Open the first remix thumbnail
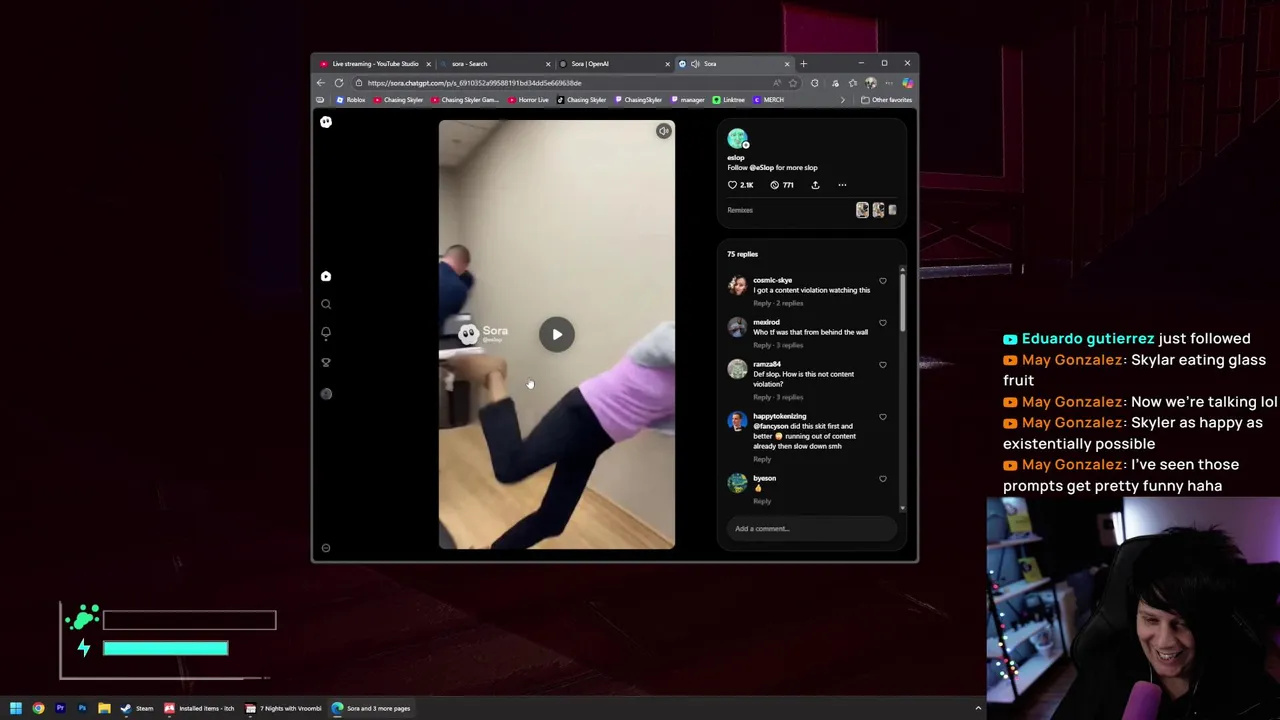Screen dimensions: 1280x720 click(862, 210)
